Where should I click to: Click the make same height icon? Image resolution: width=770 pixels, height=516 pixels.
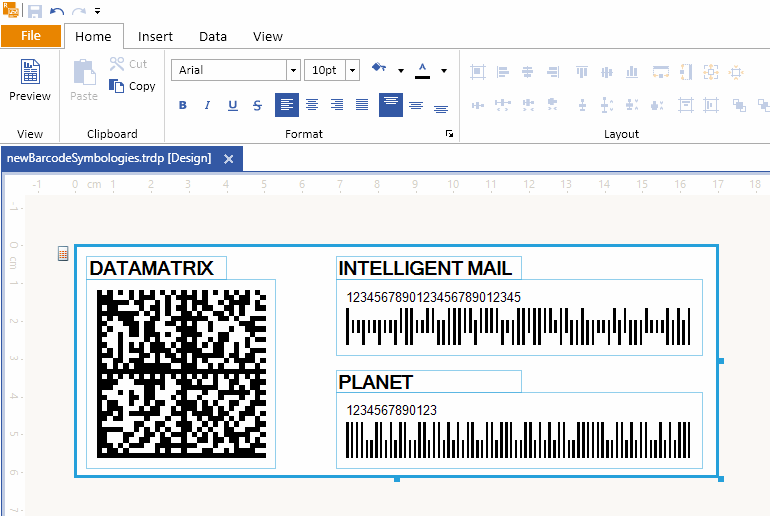[686, 72]
